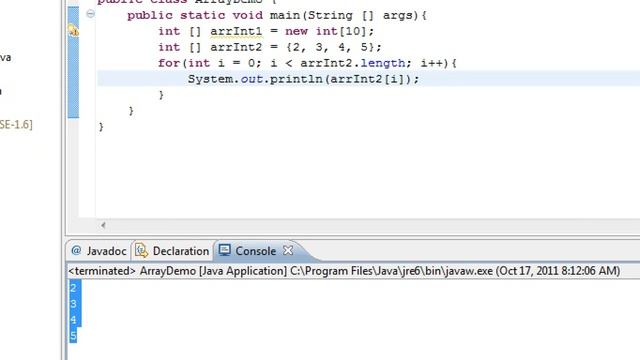Click the arrInt2 array declaration line
The width and height of the screenshot is (640, 360).
coord(270,47)
